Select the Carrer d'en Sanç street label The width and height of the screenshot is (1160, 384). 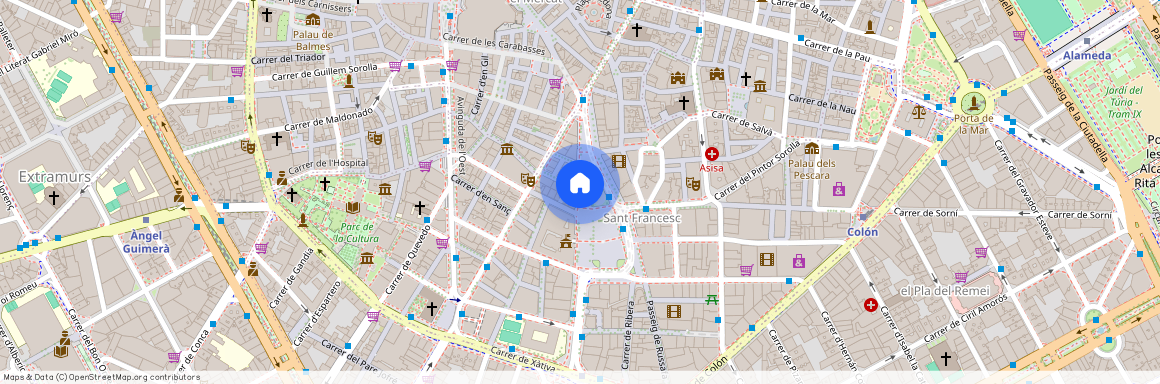pos(481,194)
